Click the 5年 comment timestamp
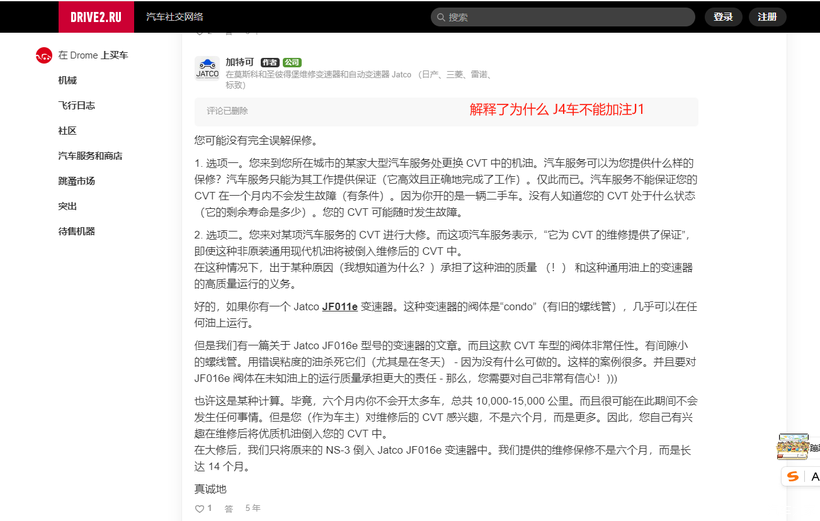Image resolution: width=820 pixels, height=521 pixels. pos(253,508)
